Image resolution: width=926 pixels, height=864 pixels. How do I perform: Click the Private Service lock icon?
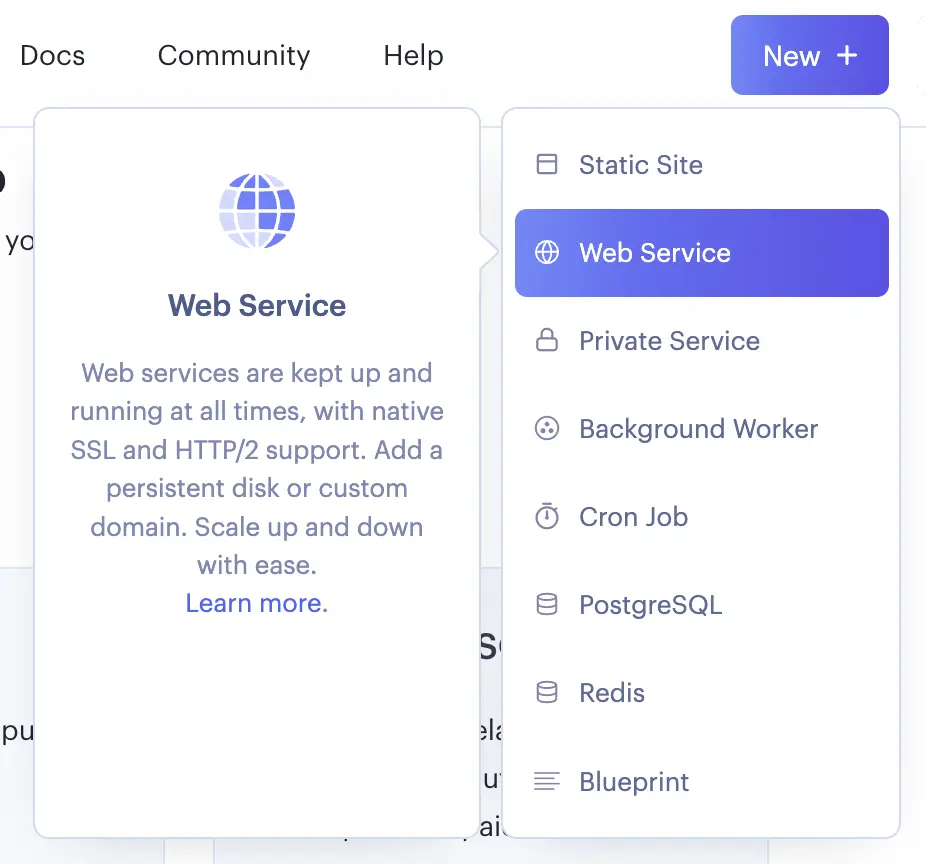pos(547,341)
